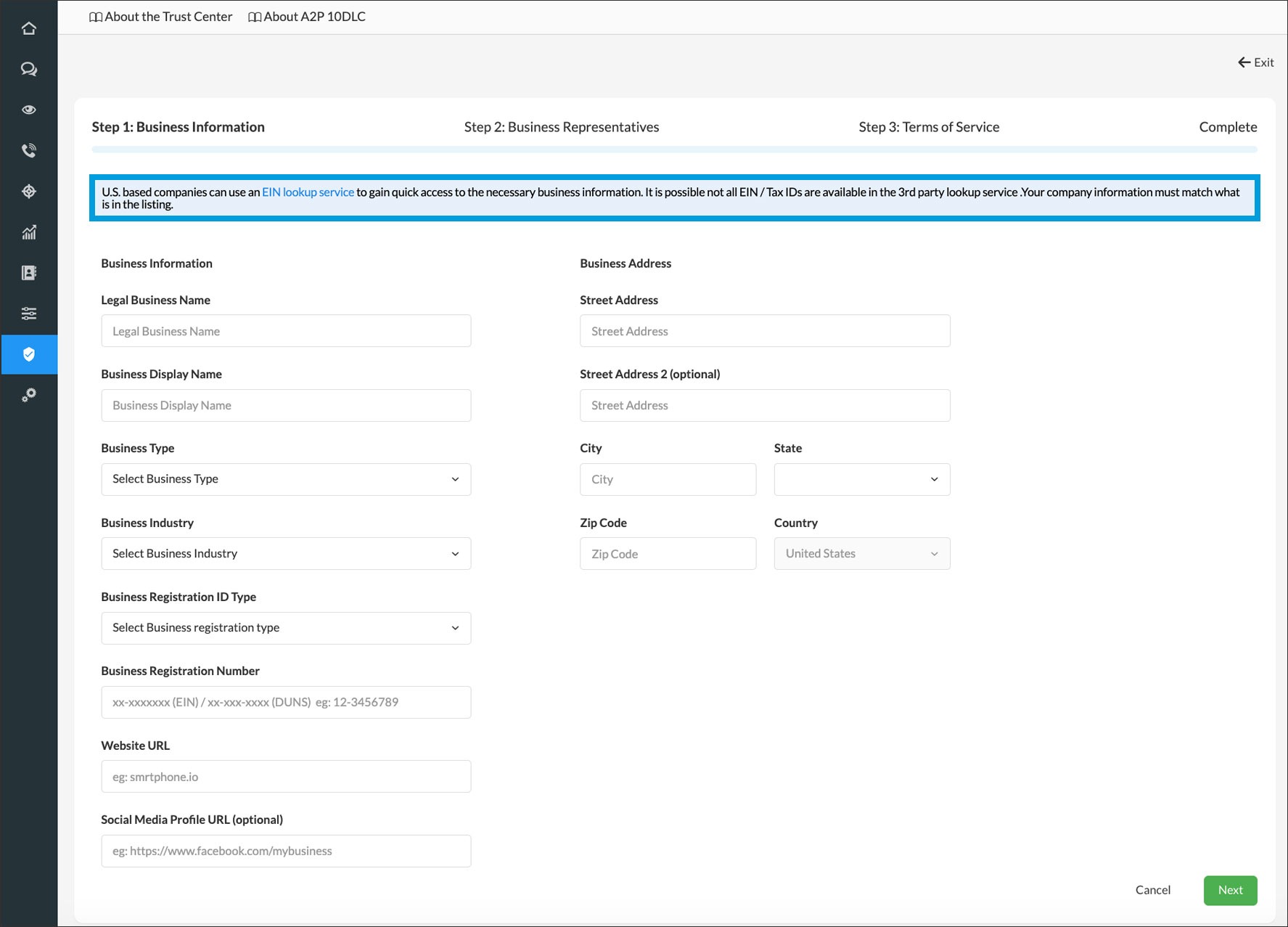
Task: Focus the Legal Business Name field
Action: [286, 331]
